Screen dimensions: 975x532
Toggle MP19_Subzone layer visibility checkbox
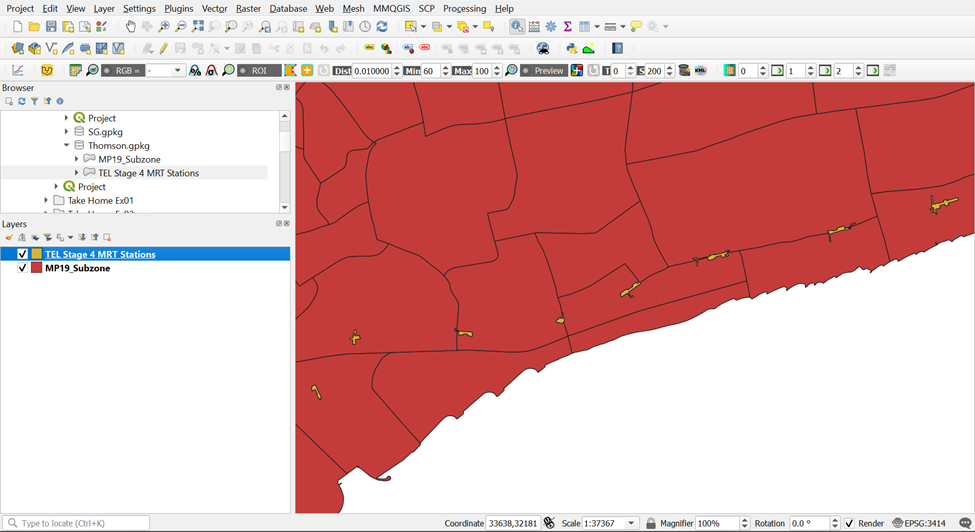[x=23, y=269]
